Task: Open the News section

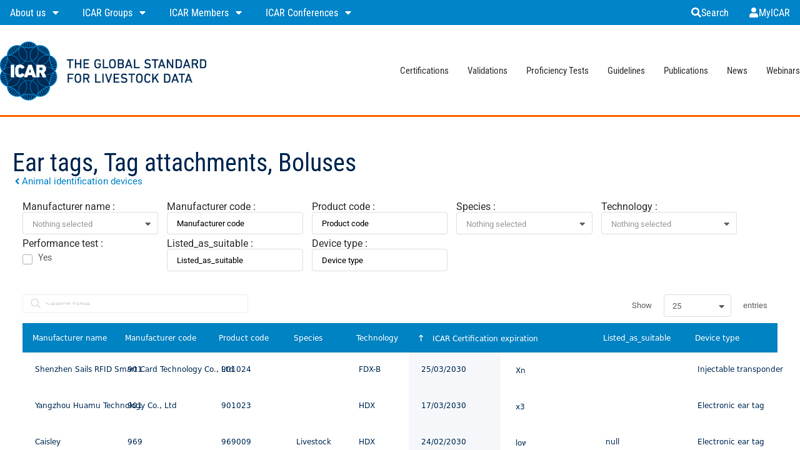Action: (737, 70)
